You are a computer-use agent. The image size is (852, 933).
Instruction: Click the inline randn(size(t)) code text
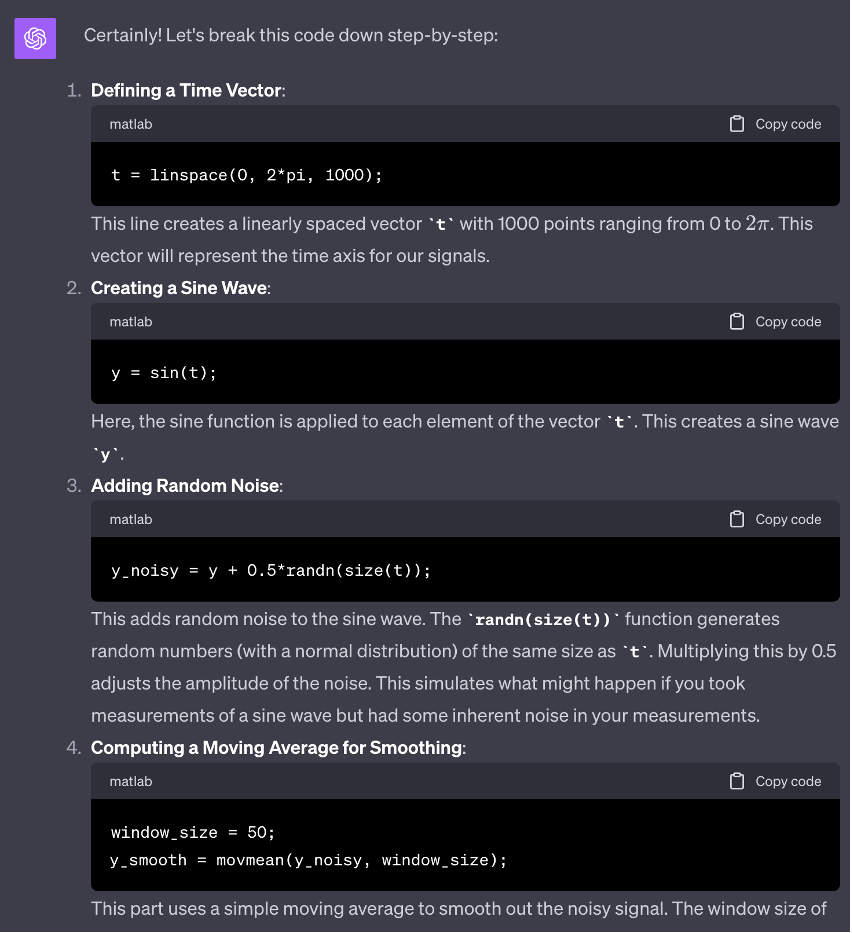543,619
